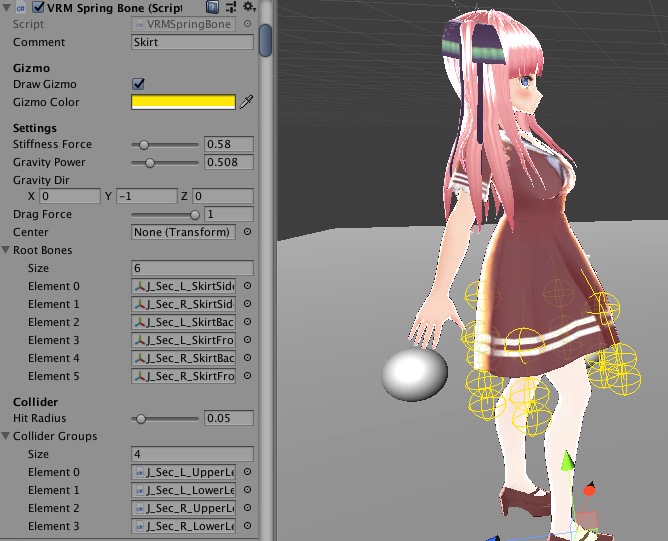Click the red X-axis move gizmo arrow
The height and width of the screenshot is (541, 668).
tap(590, 489)
